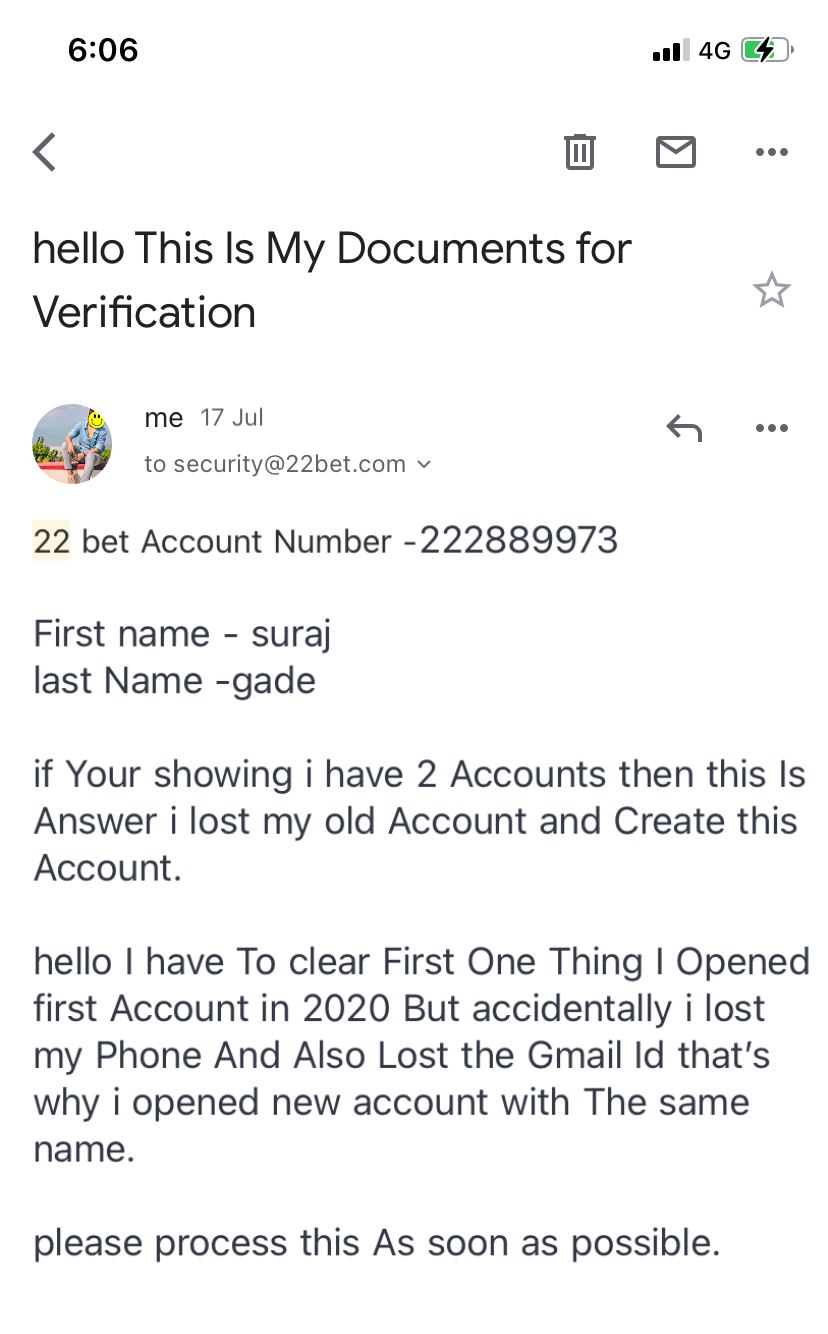Tap the 6:06 status bar clock
Screen dimensions: 828x1334
[x=103, y=50]
